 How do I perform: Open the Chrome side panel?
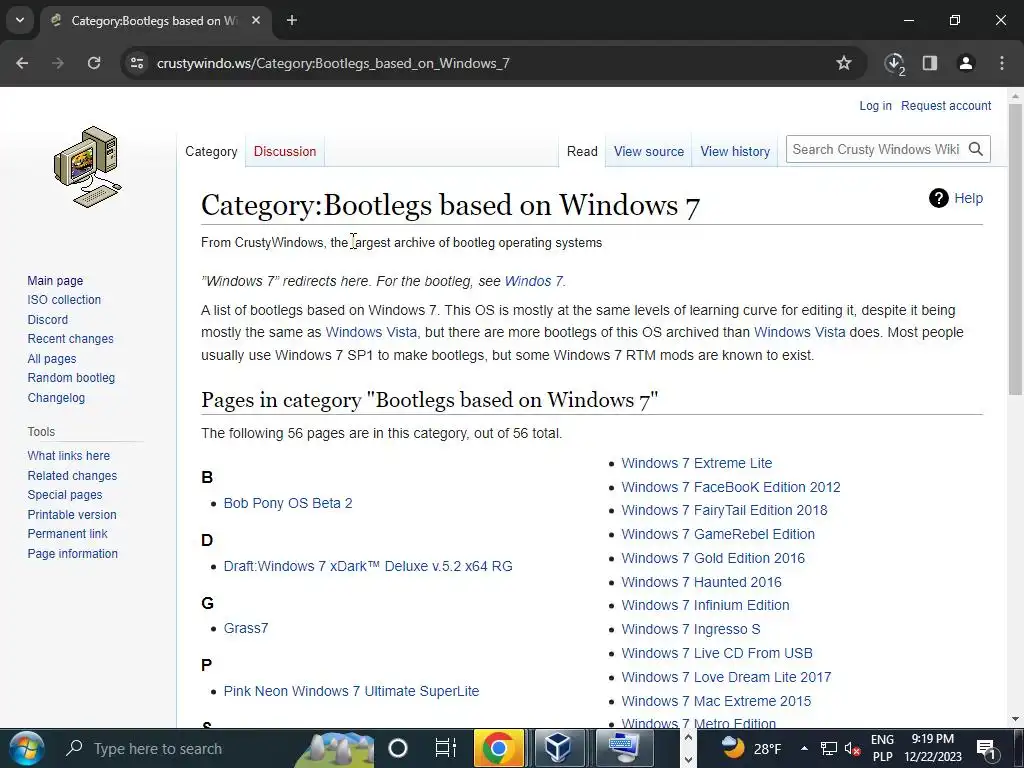929,63
